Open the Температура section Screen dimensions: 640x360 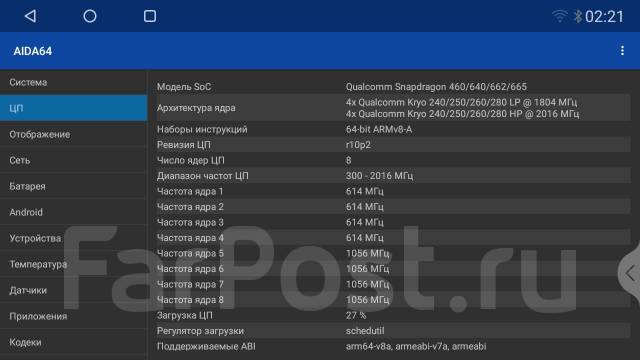click(73, 264)
